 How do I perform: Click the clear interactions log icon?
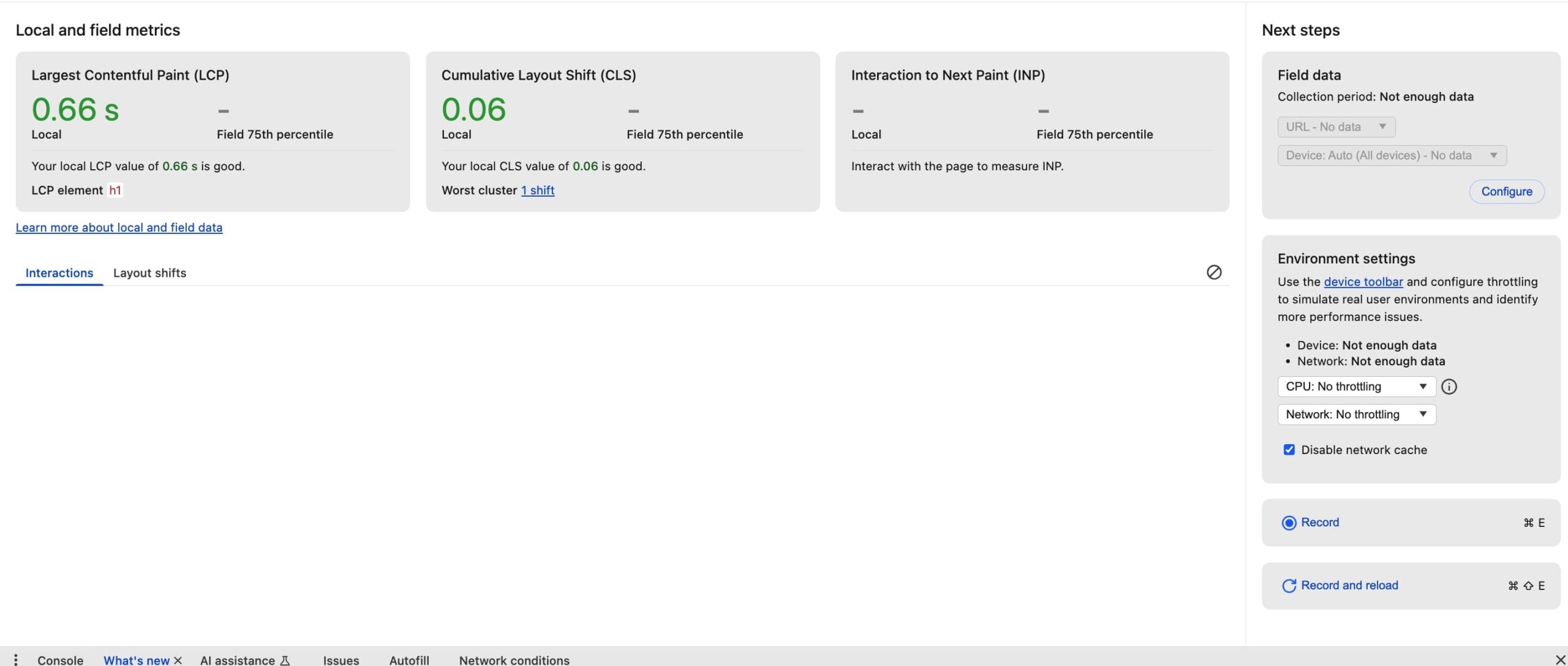coord(1213,272)
